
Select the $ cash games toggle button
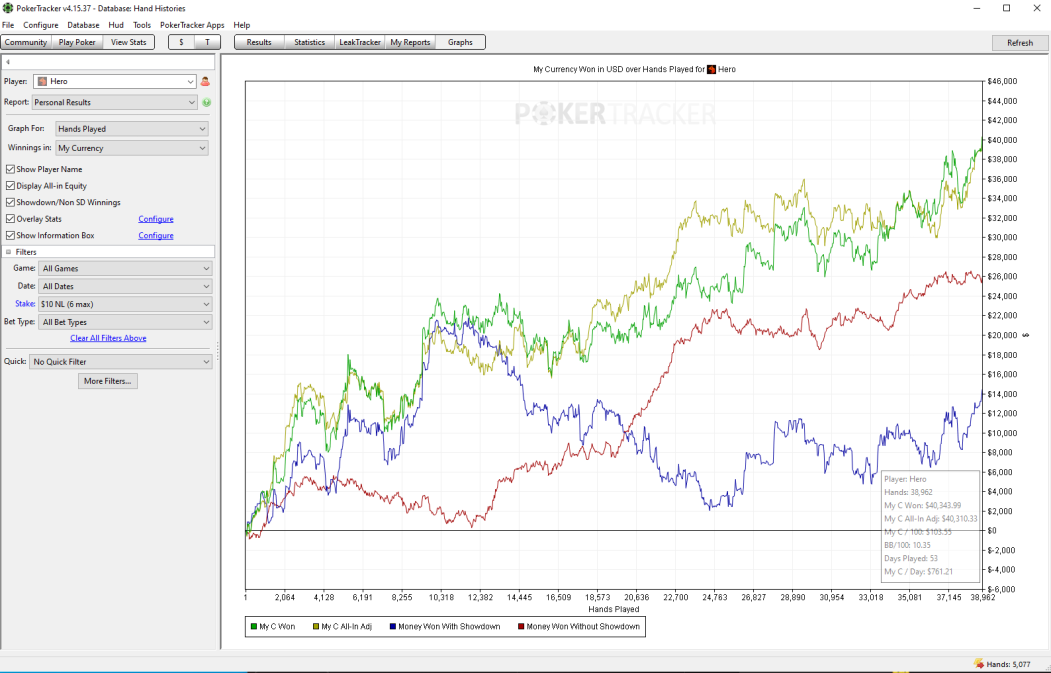[182, 42]
